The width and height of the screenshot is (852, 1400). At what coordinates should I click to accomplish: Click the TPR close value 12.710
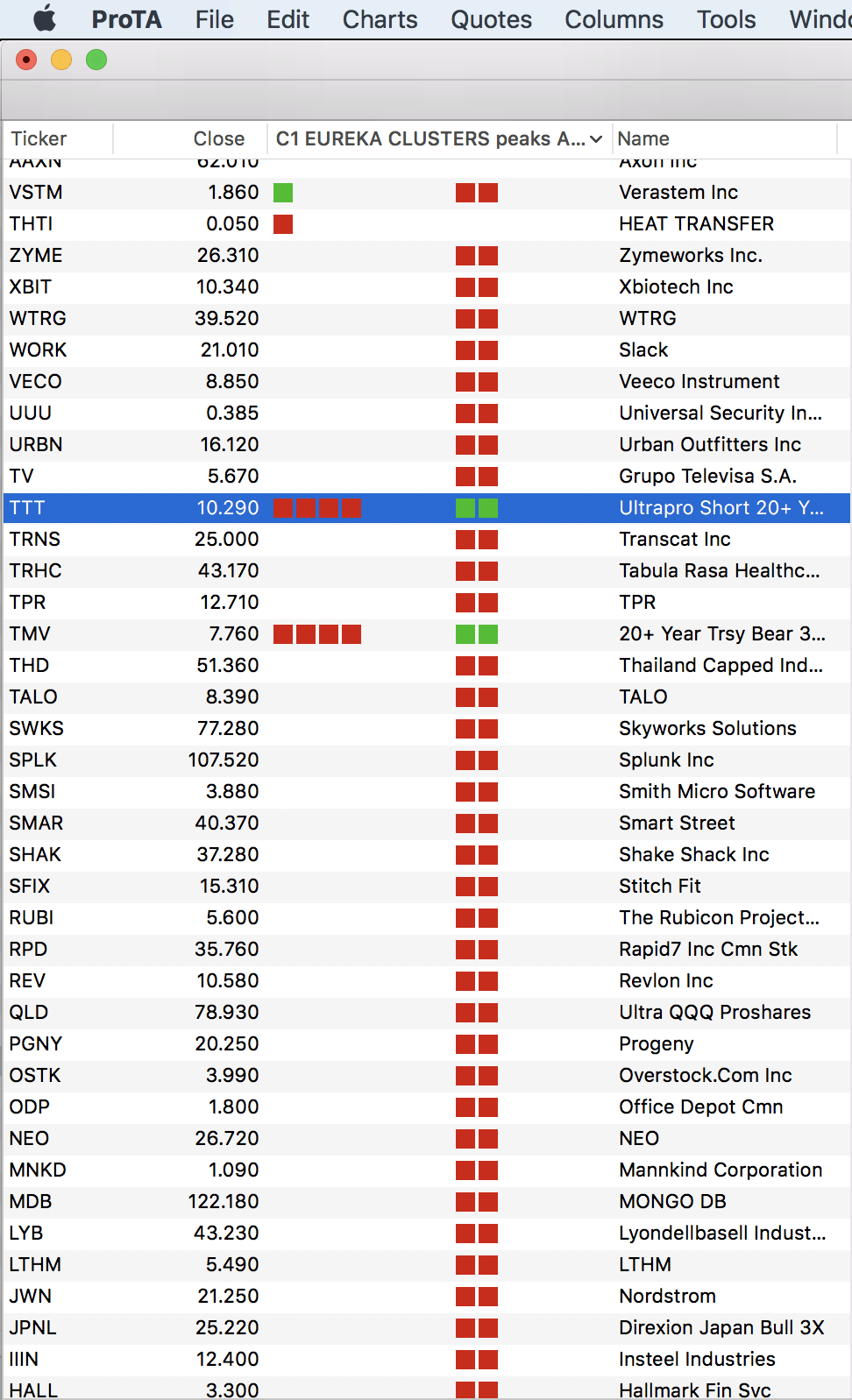tap(230, 603)
